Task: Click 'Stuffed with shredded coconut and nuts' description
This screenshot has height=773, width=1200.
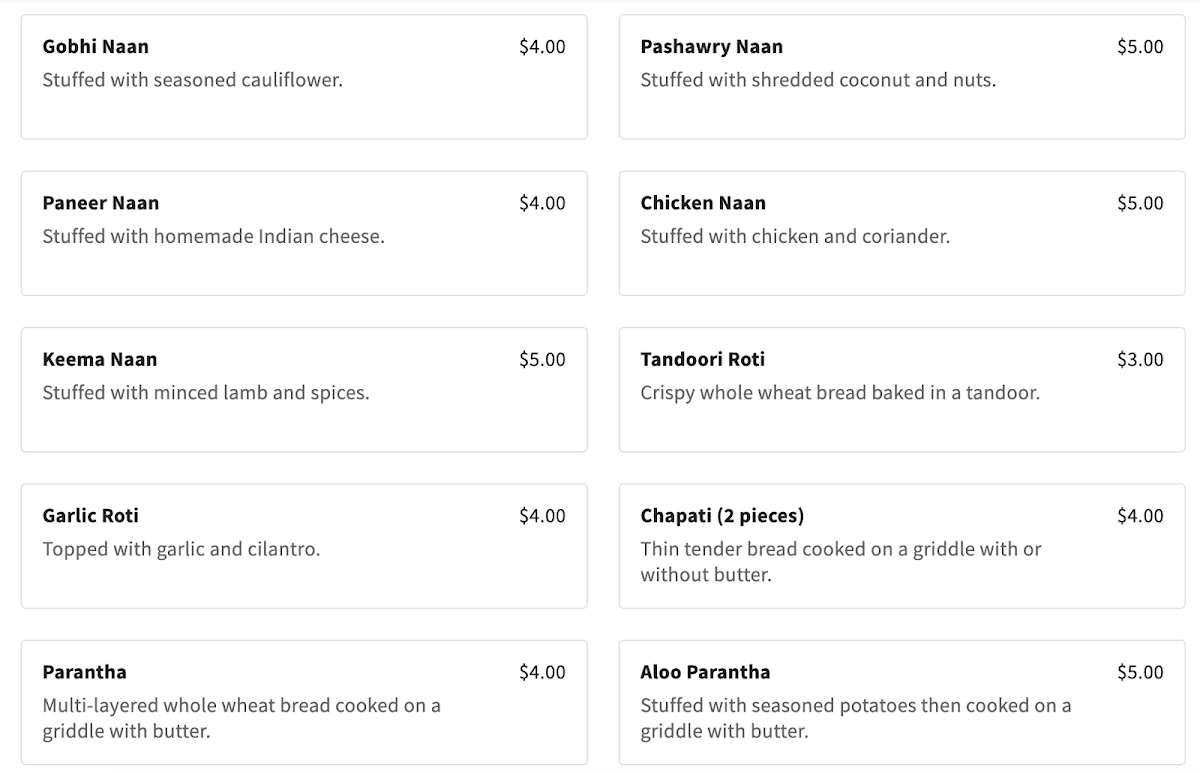Action: coord(818,80)
